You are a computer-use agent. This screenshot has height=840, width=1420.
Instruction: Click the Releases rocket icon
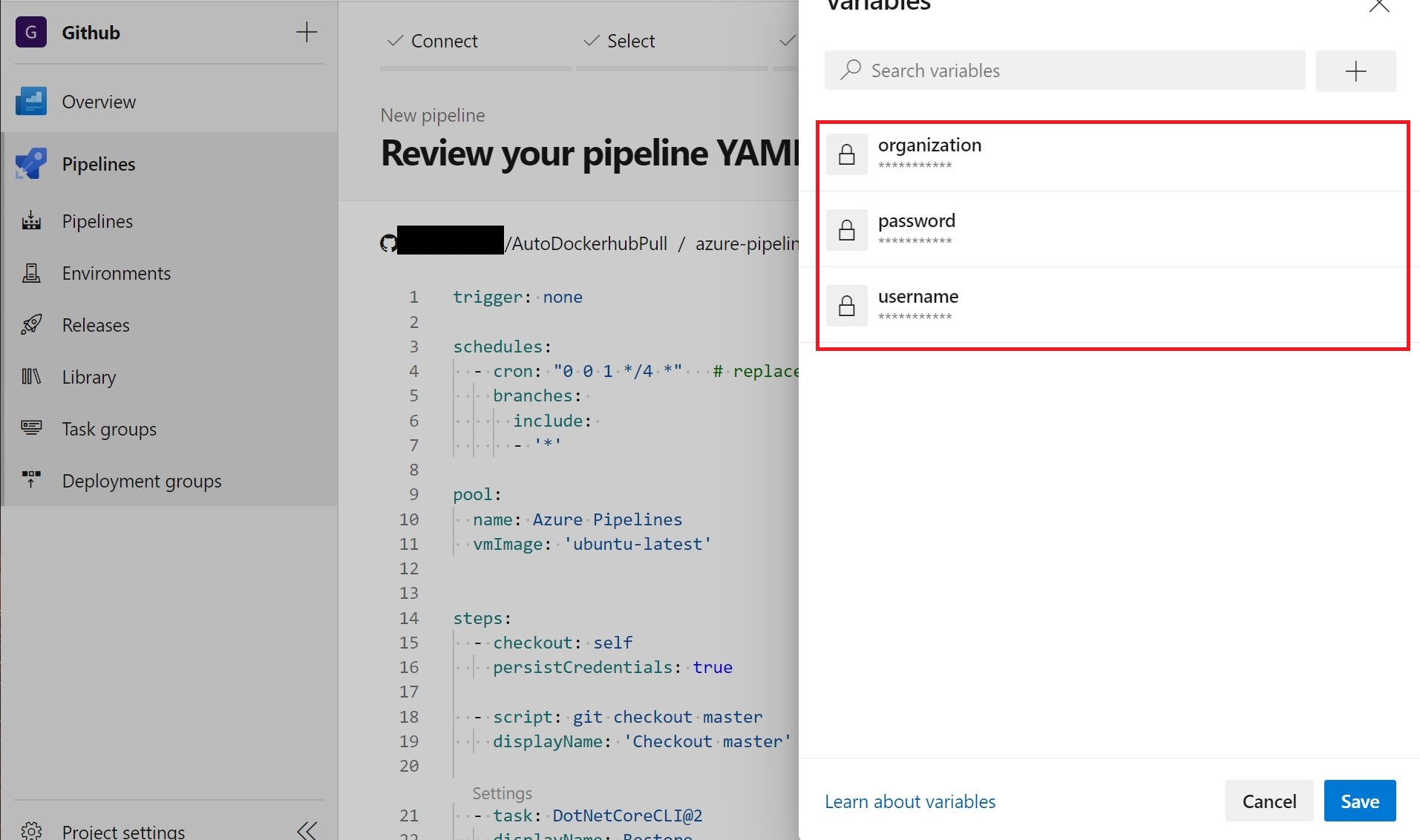tap(31, 324)
